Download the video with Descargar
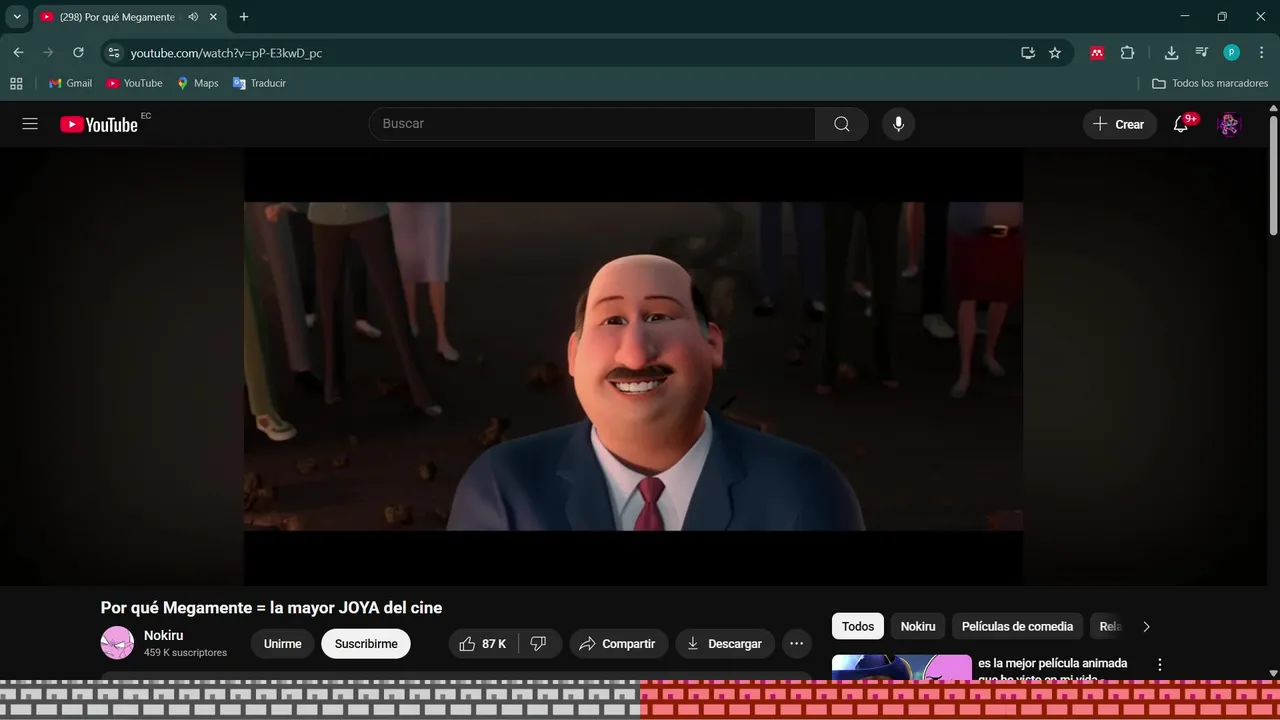Viewport: 1280px width, 720px height. [x=725, y=644]
